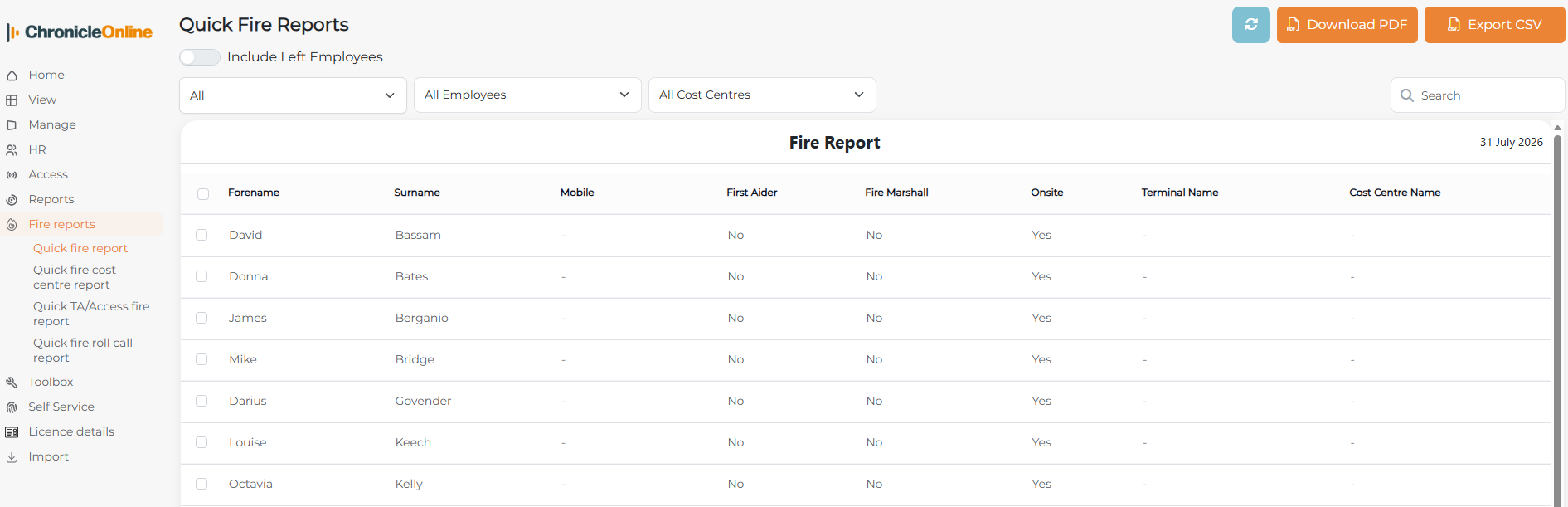1568x507 pixels.
Task: Click the ChronicleOnline logo
Action: 80,32
